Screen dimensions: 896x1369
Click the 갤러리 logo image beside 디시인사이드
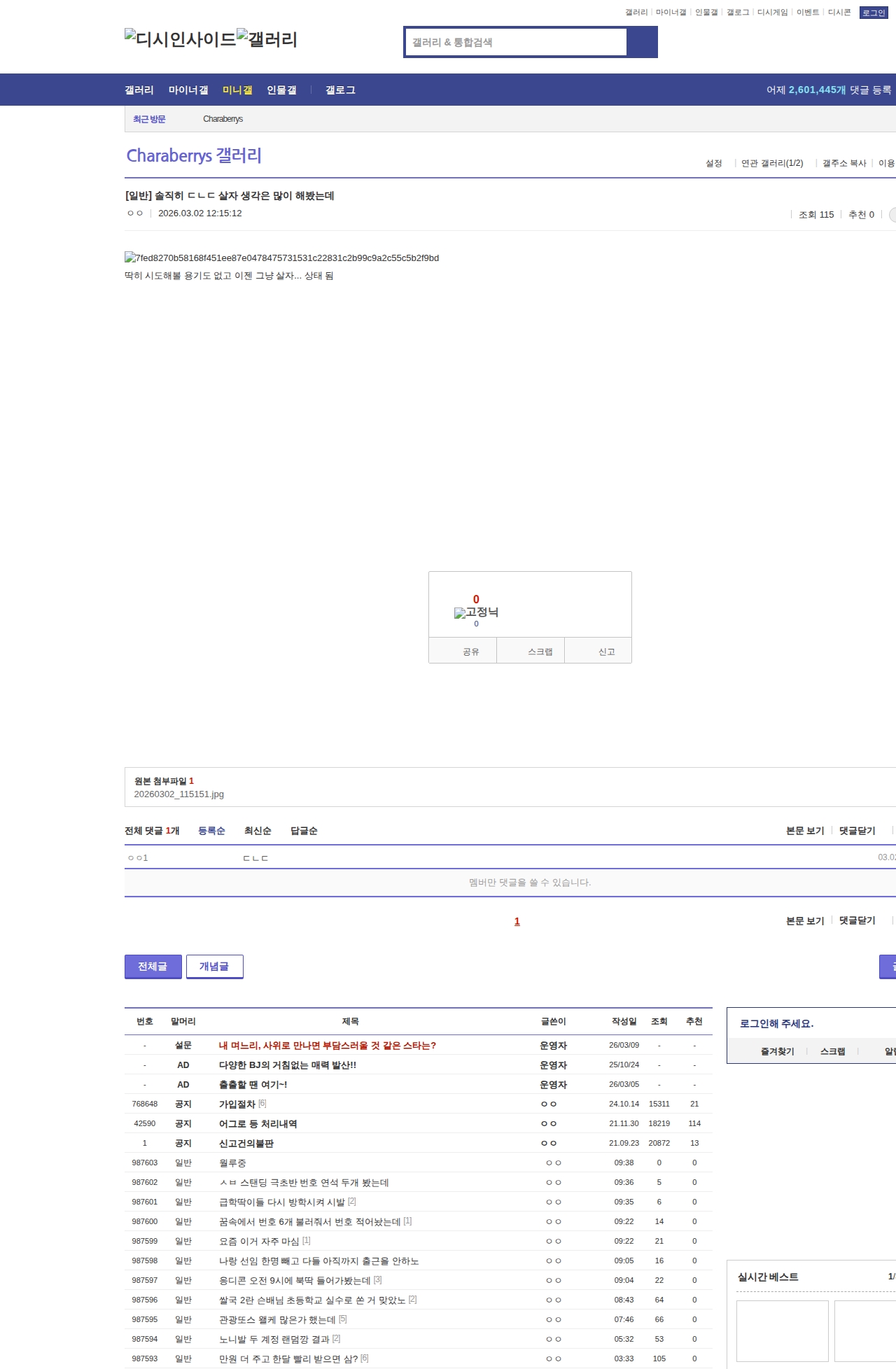click(267, 39)
